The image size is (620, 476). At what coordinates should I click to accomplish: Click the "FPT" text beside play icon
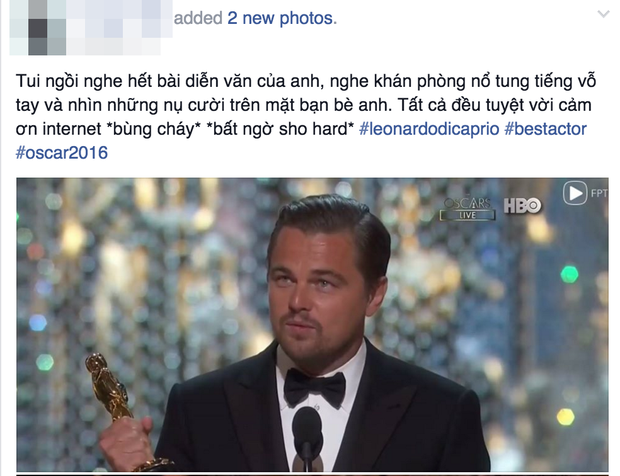[599, 193]
